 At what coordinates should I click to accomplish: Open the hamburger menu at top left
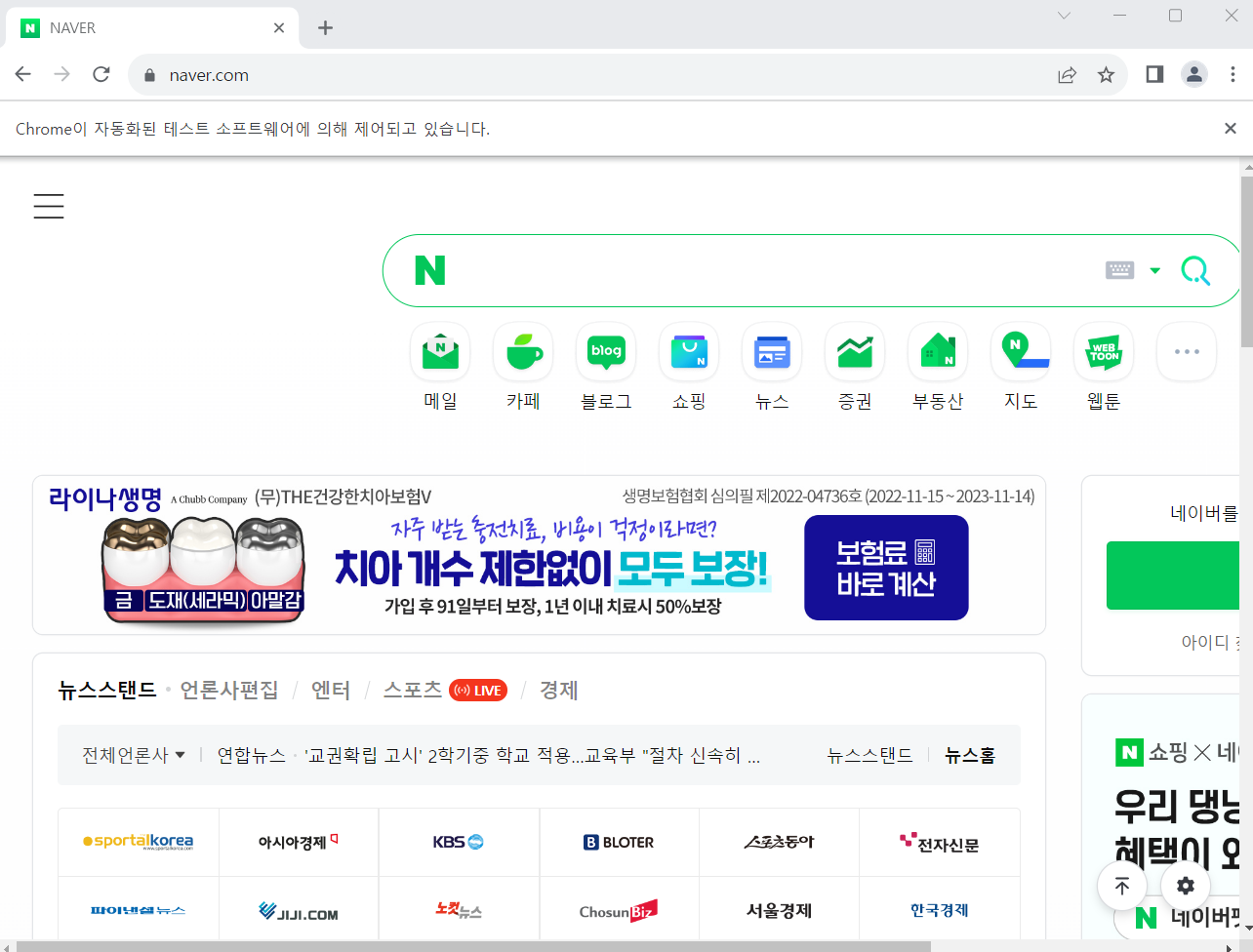pos(49,206)
